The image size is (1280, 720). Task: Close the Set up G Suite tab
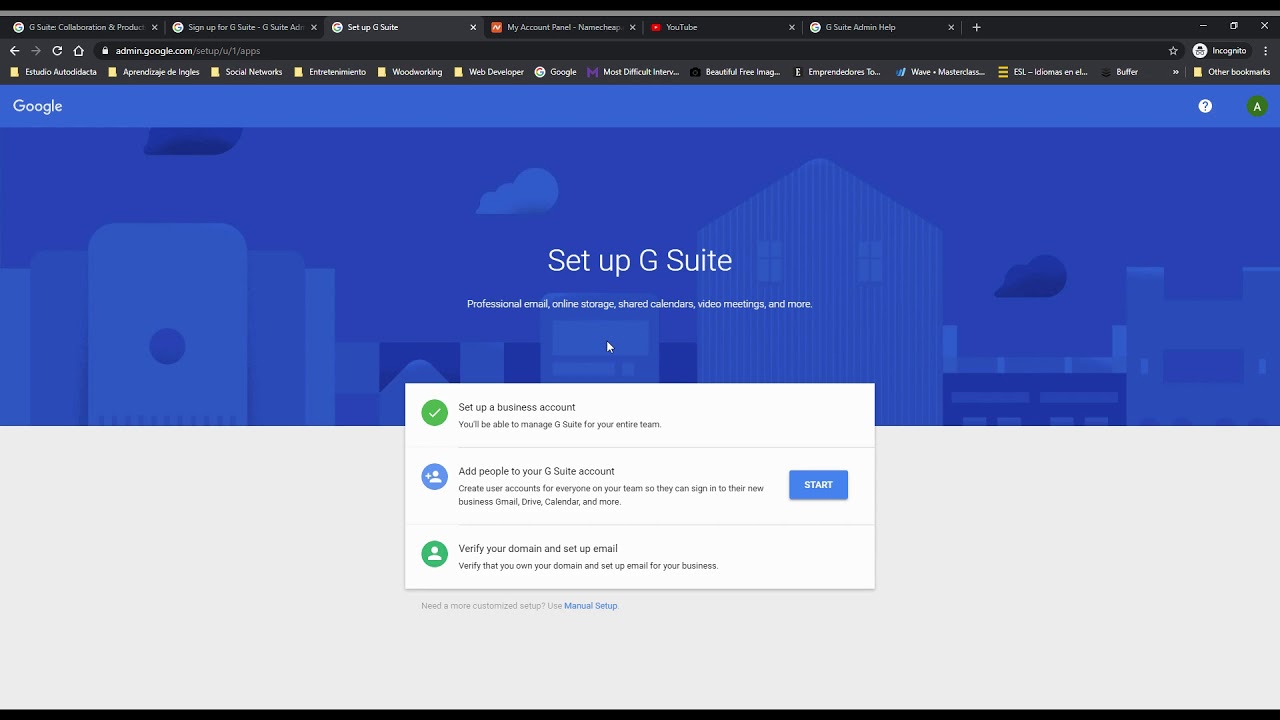coord(473,27)
